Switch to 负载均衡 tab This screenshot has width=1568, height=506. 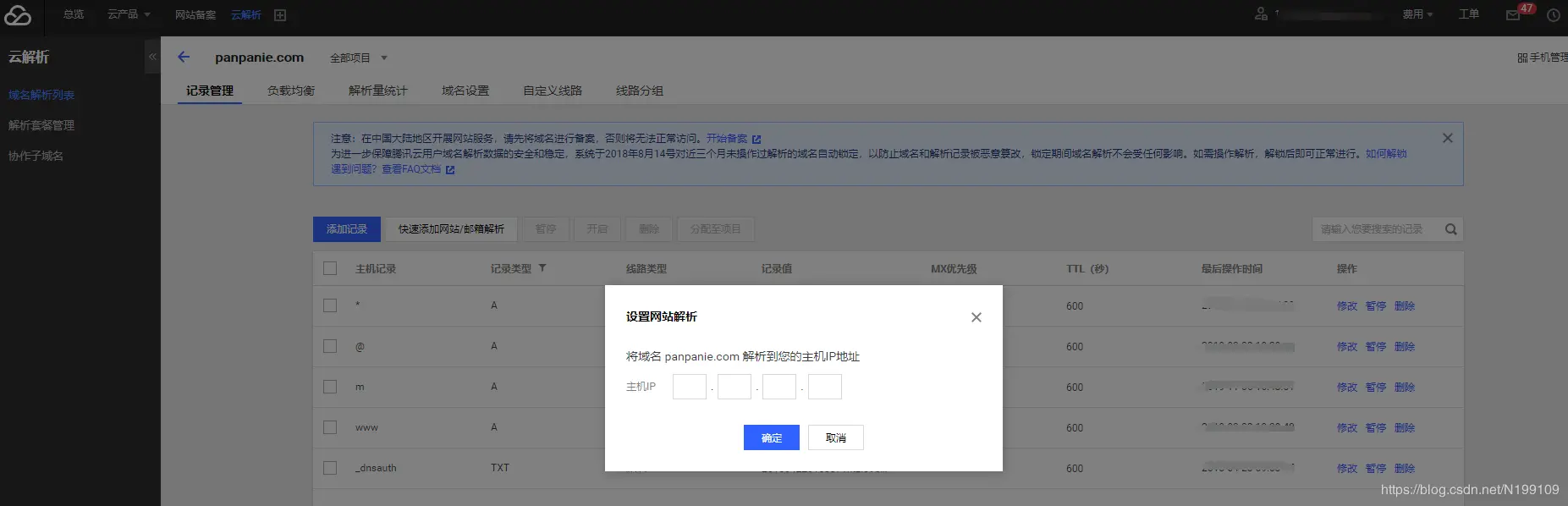[291, 91]
